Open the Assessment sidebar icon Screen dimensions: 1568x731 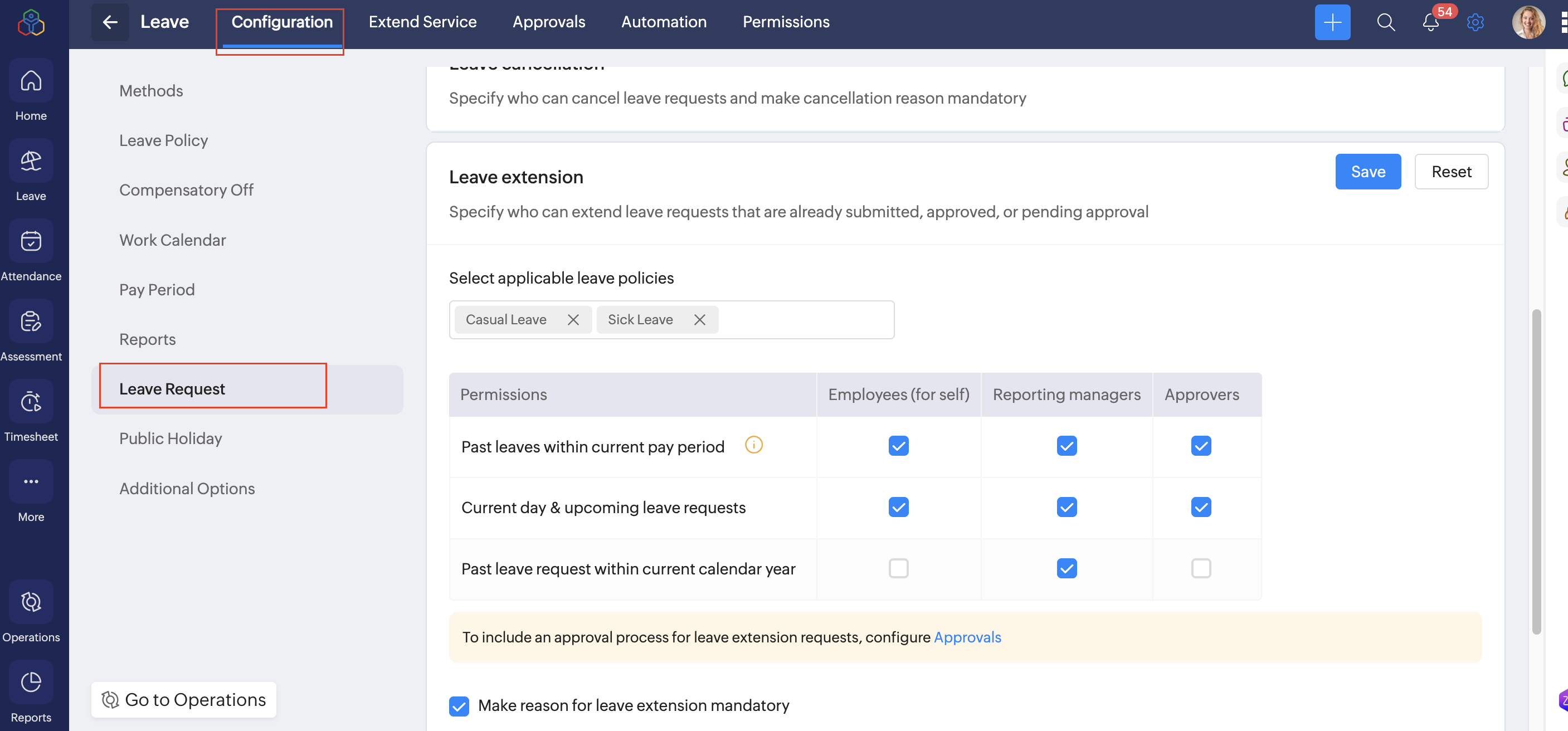tap(31, 321)
